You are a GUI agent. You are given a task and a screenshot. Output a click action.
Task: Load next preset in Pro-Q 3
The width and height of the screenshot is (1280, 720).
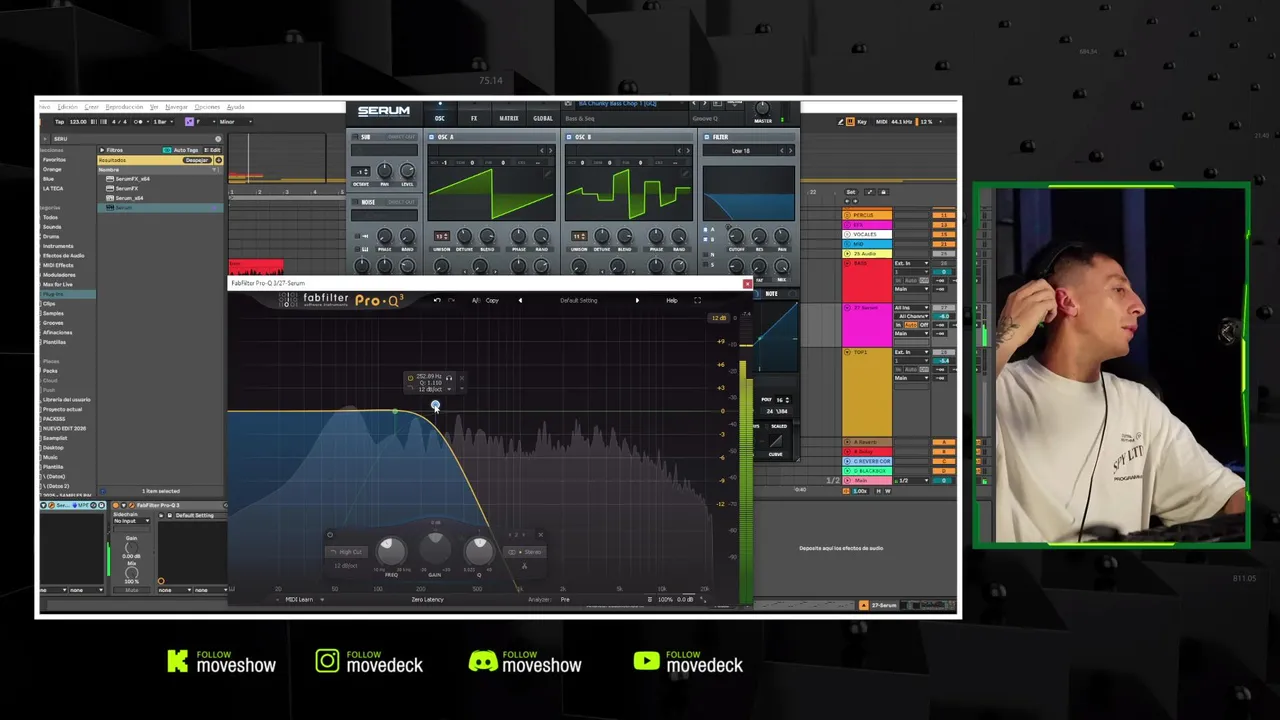637,300
